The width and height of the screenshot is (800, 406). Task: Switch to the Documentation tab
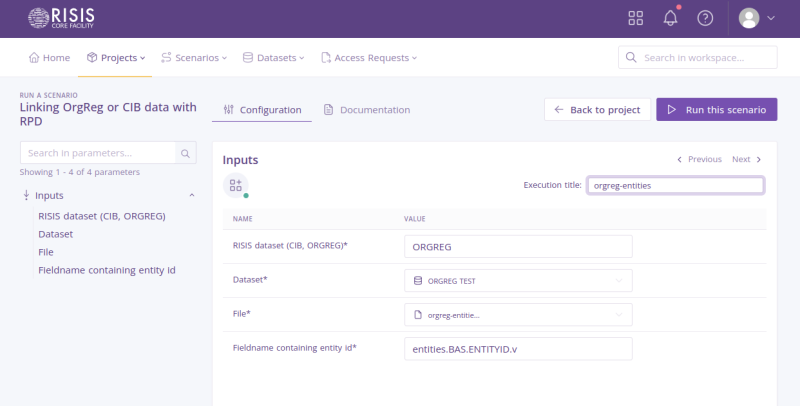(366, 110)
